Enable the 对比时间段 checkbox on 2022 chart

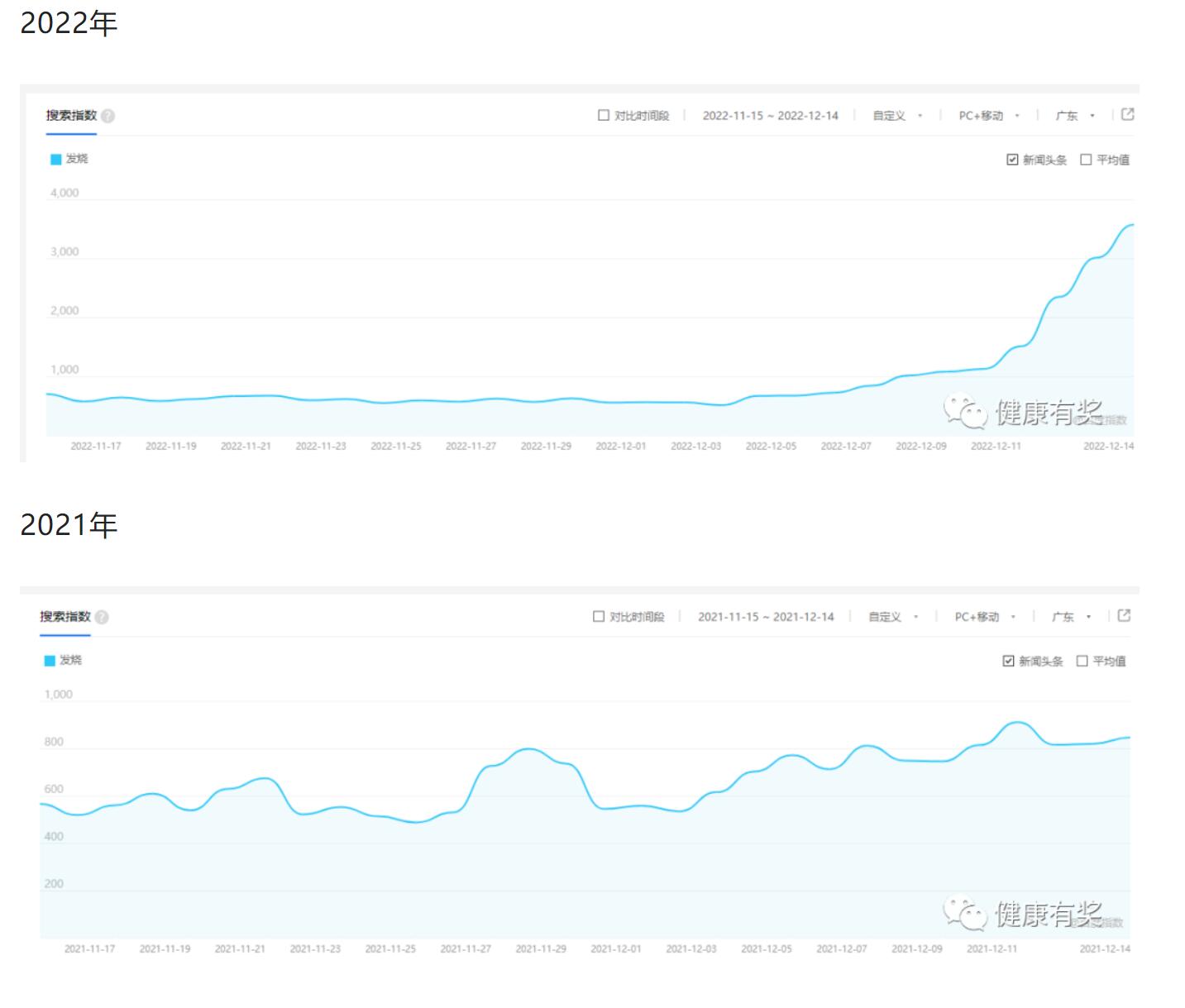[x=602, y=115]
